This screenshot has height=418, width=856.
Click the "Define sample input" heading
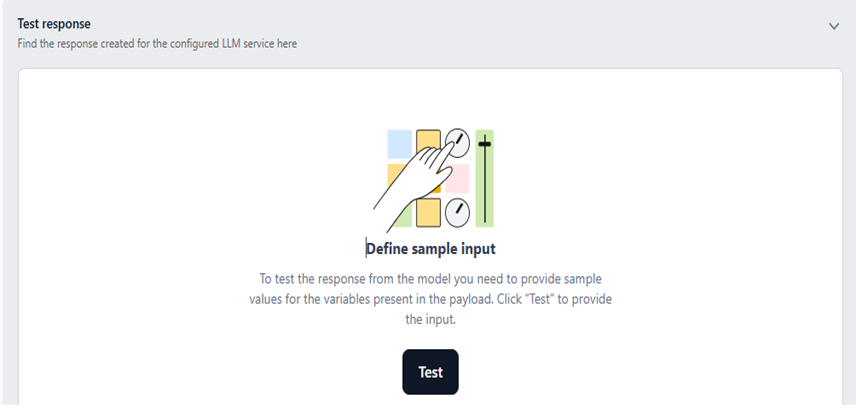pos(431,248)
